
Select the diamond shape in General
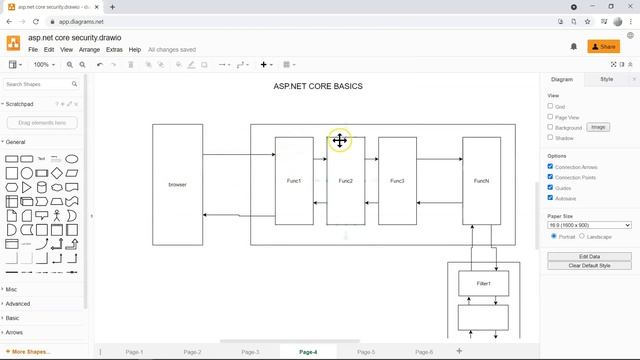click(x=57, y=173)
